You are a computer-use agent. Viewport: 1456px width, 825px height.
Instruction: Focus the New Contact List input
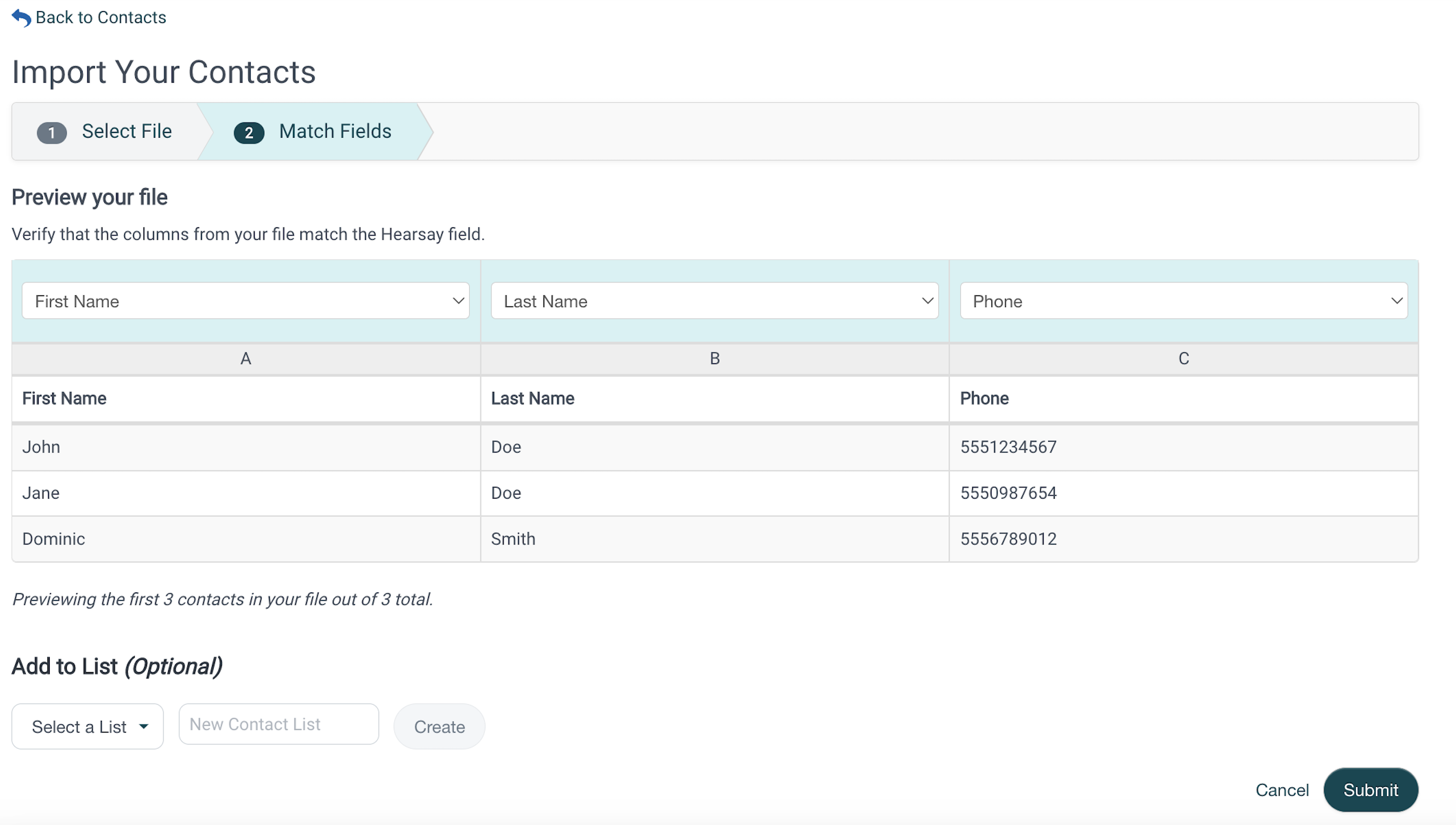click(279, 724)
